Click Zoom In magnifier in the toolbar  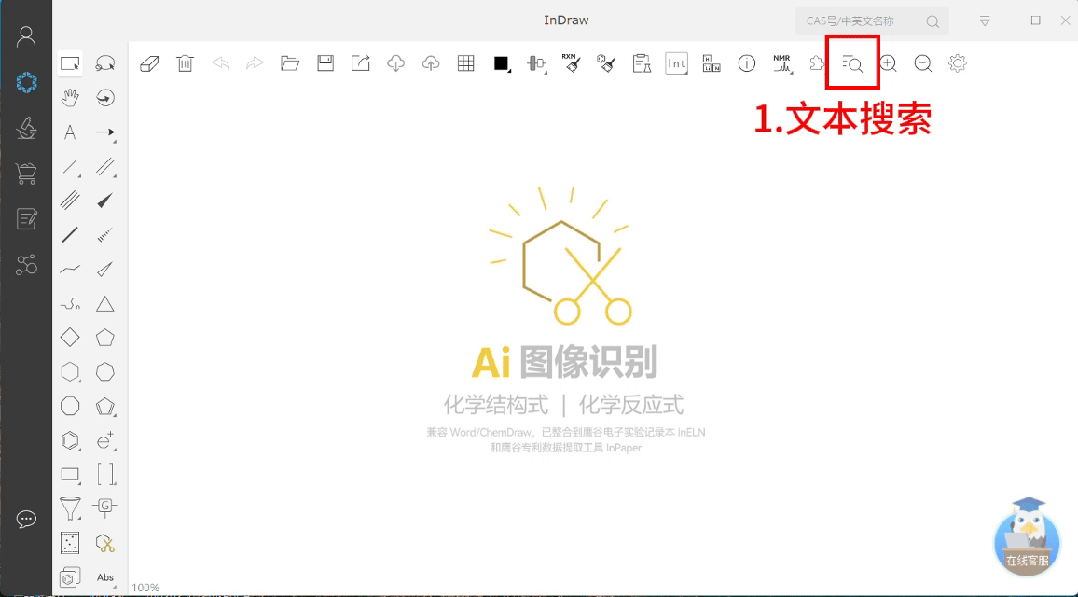[x=888, y=63]
